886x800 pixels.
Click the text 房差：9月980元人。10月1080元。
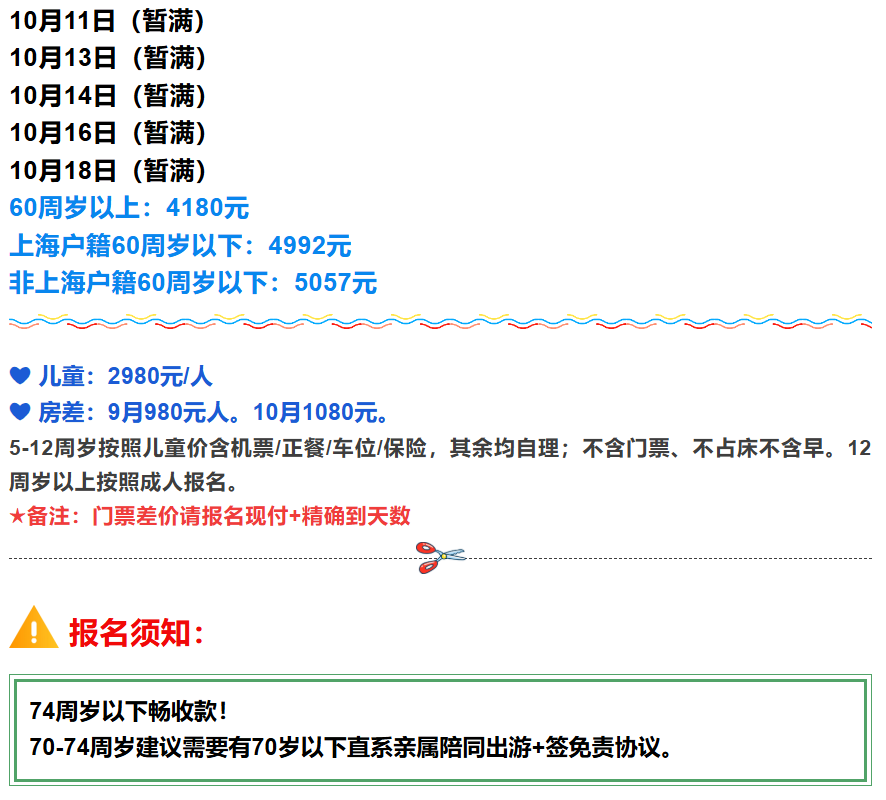(214, 412)
